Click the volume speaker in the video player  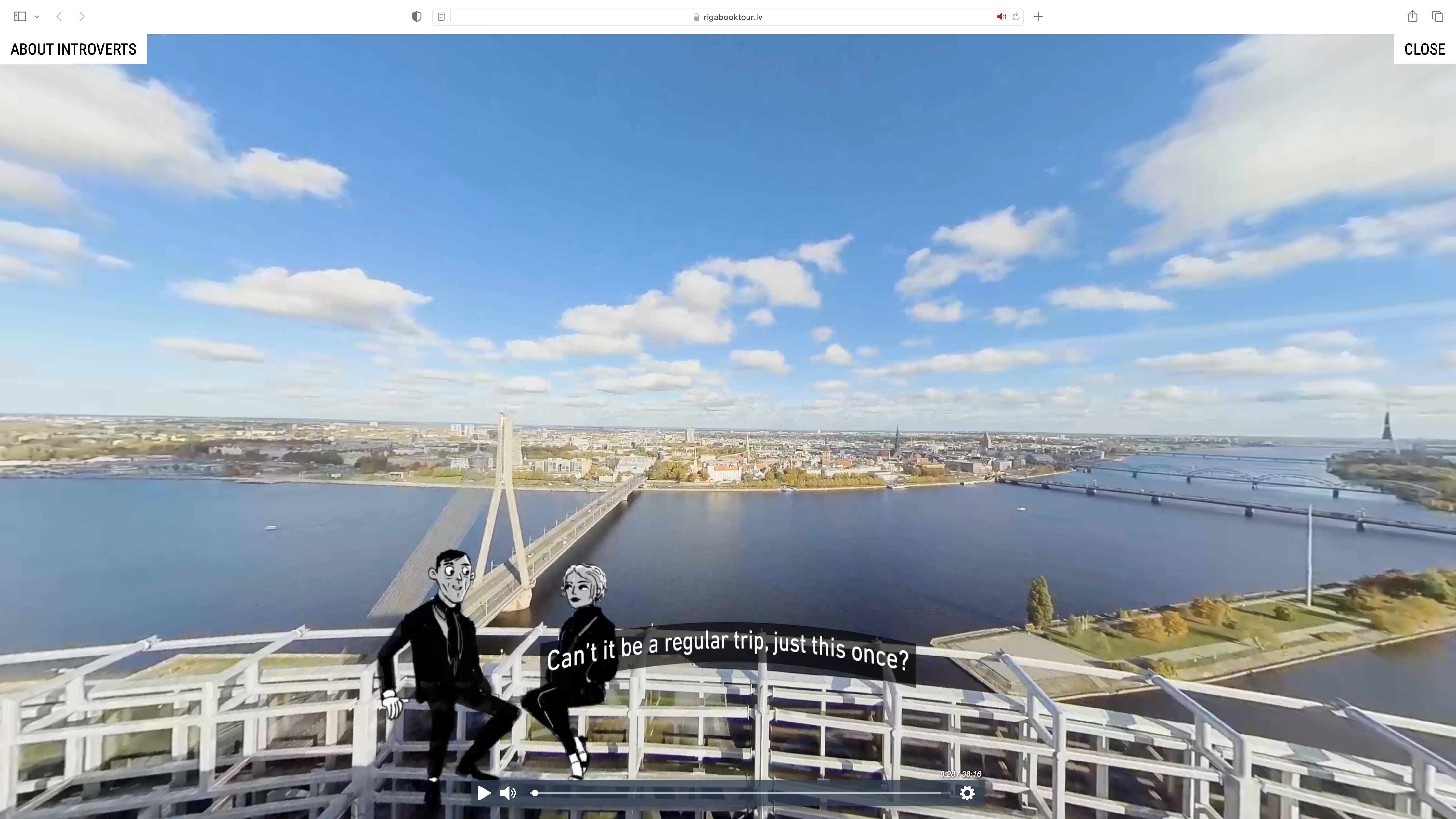(x=508, y=793)
